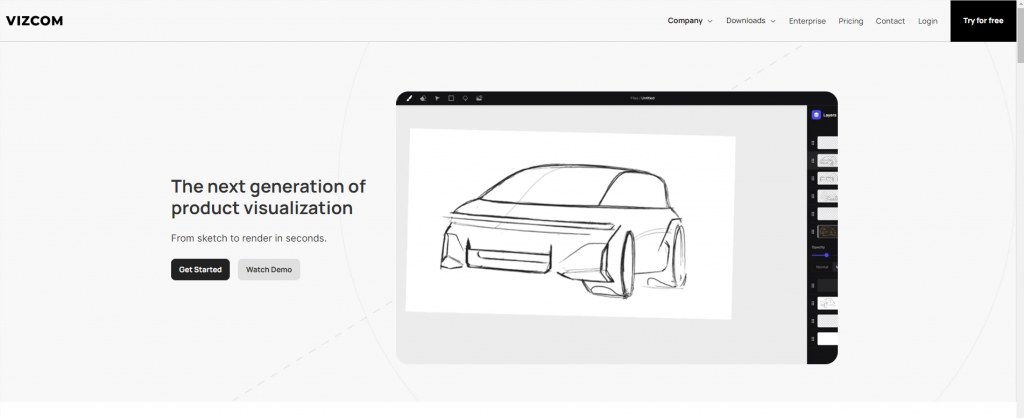Click the Get Started button
Image resolution: width=1024 pixels, height=418 pixels.
pyautogui.click(x=200, y=270)
